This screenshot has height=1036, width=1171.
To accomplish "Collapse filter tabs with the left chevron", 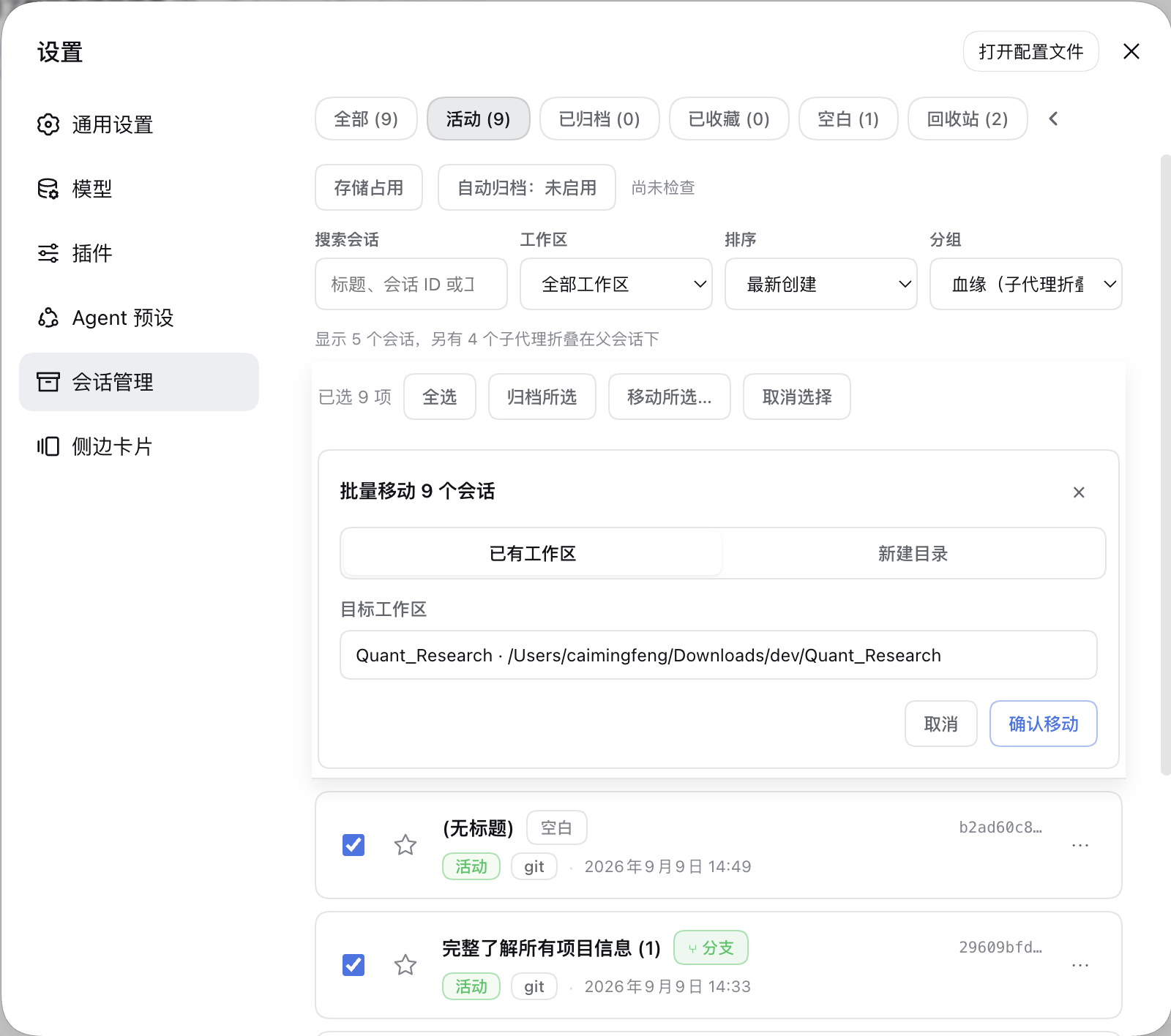I will [x=1053, y=119].
